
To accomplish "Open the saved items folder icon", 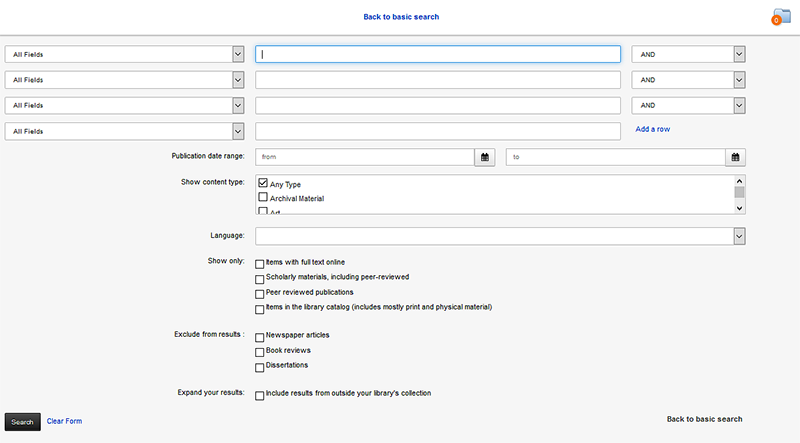I will (782, 16).
